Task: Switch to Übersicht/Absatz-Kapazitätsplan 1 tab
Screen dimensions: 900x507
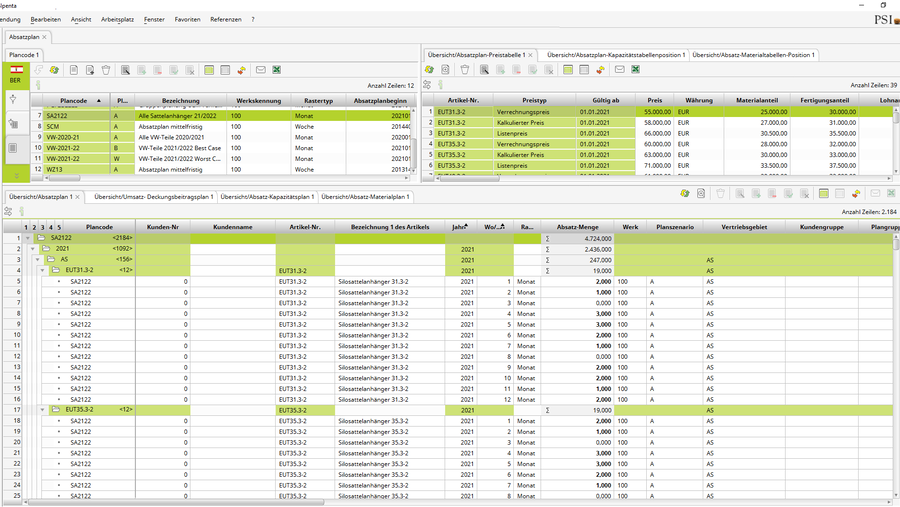Action: coord(267,196)
